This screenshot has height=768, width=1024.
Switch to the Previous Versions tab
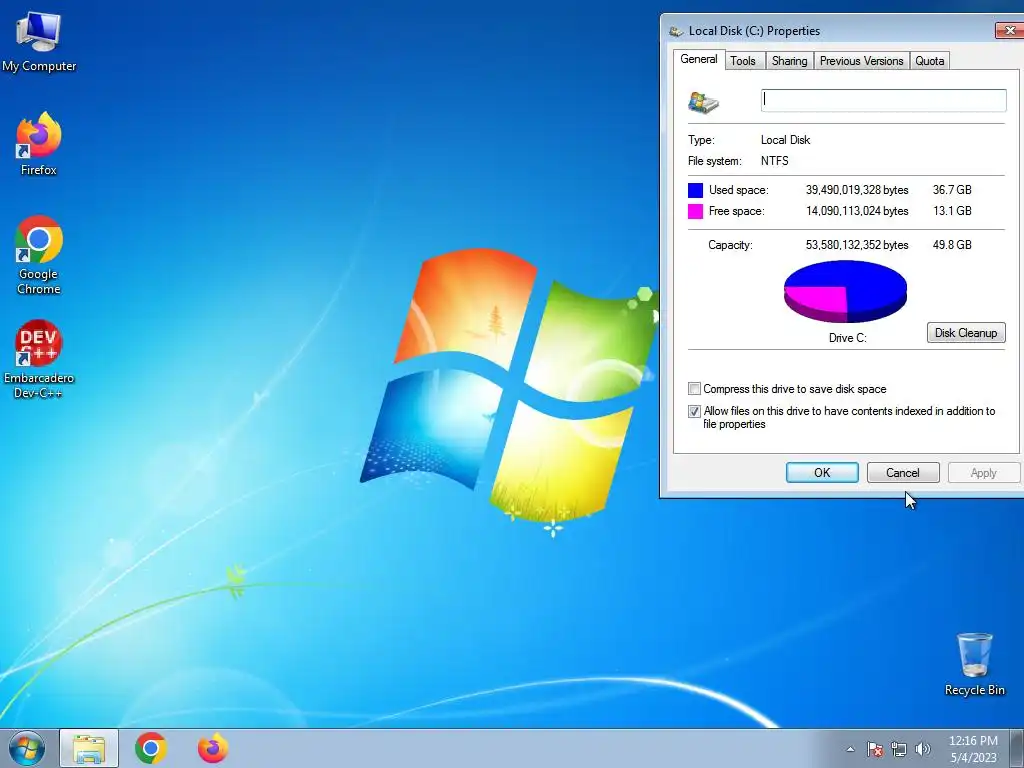click(861, 61)
